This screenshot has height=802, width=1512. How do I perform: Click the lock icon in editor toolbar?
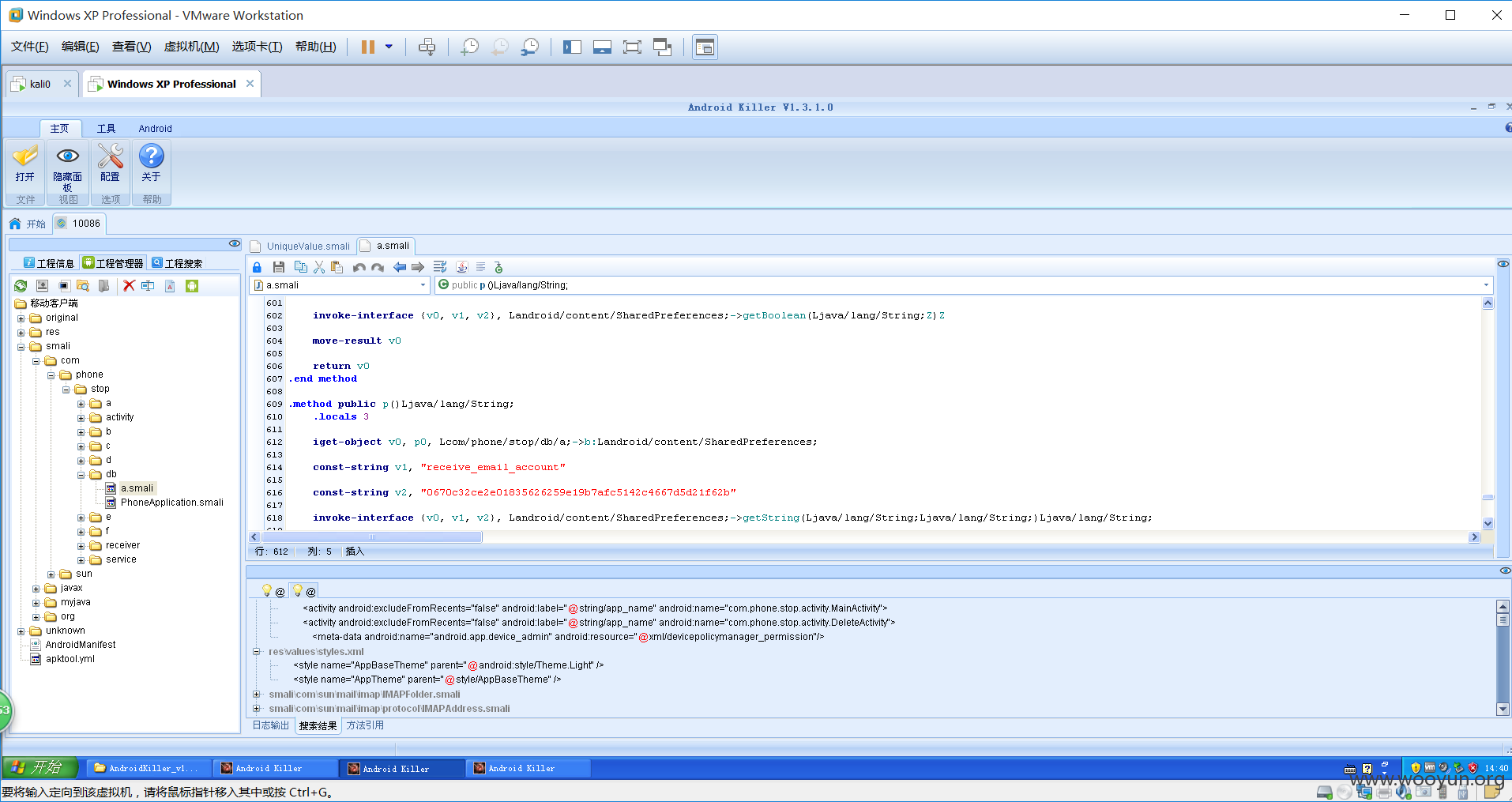point(257,267)
